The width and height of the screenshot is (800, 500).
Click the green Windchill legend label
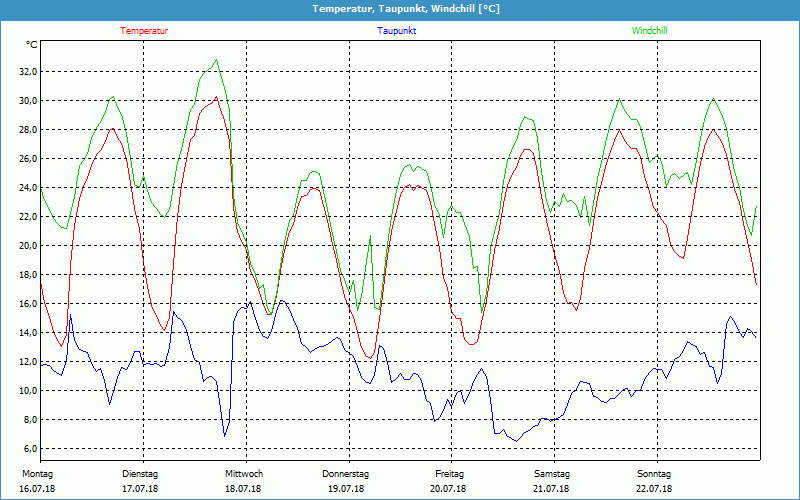tap(649, 31)
